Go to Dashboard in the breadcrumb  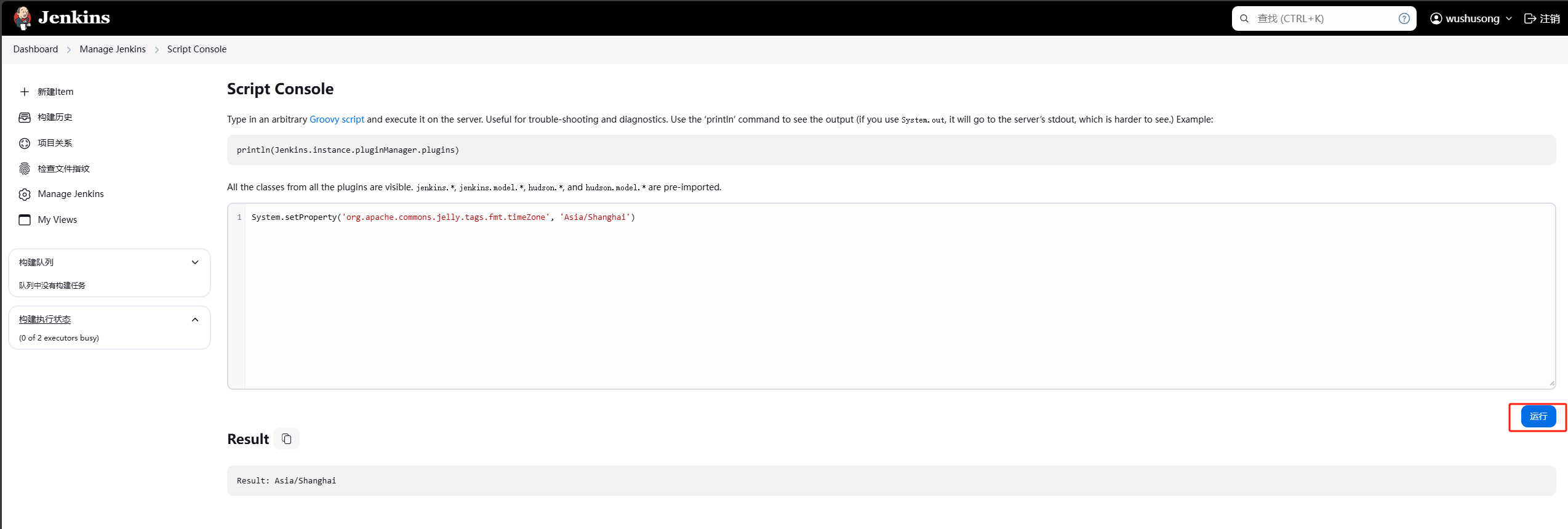(x=36, y=49)
